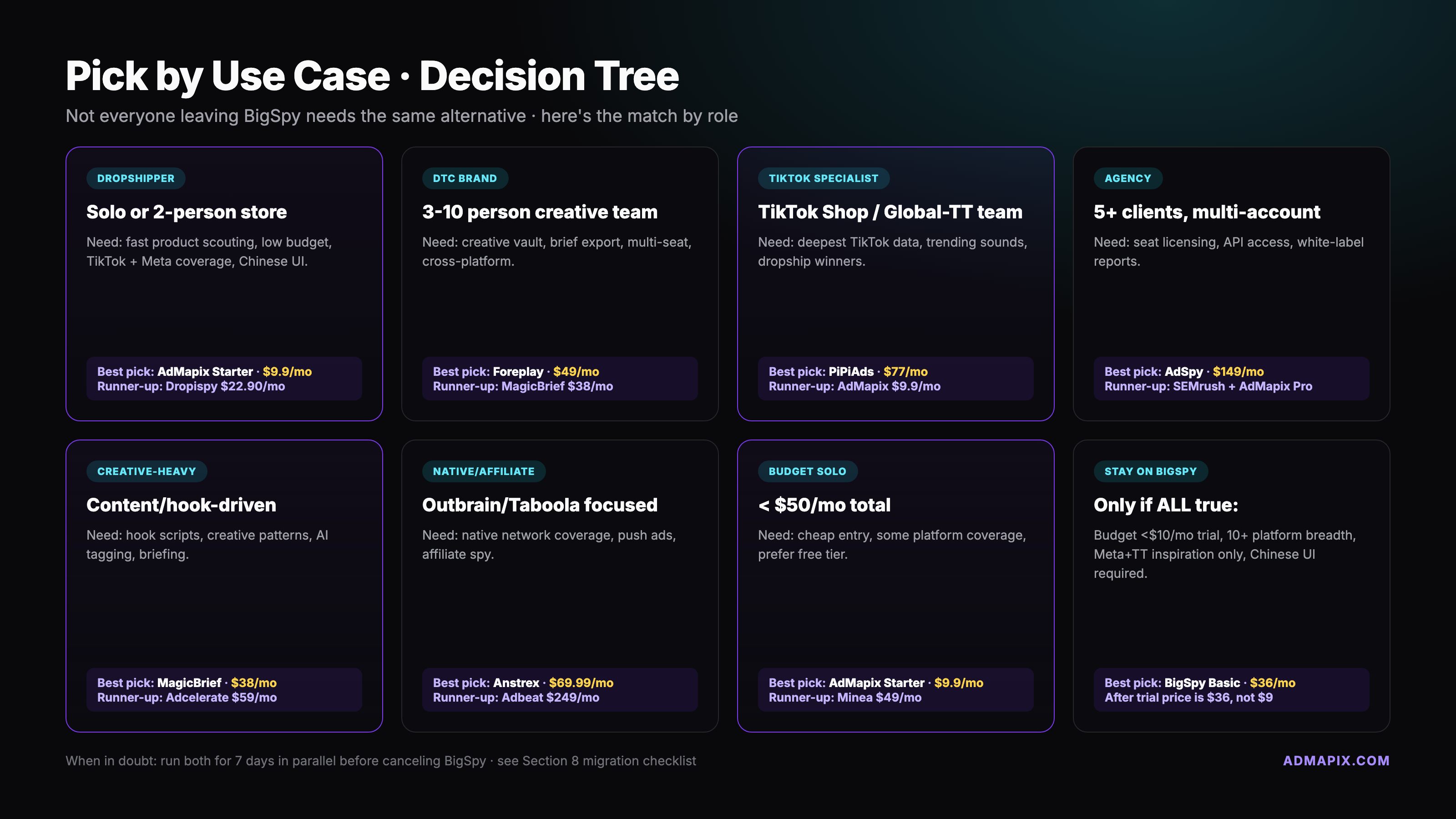1456x819 pixels.
Task: Click the Anstrex $69.99/mo best pick box
Action: click(x=560, y=690)
